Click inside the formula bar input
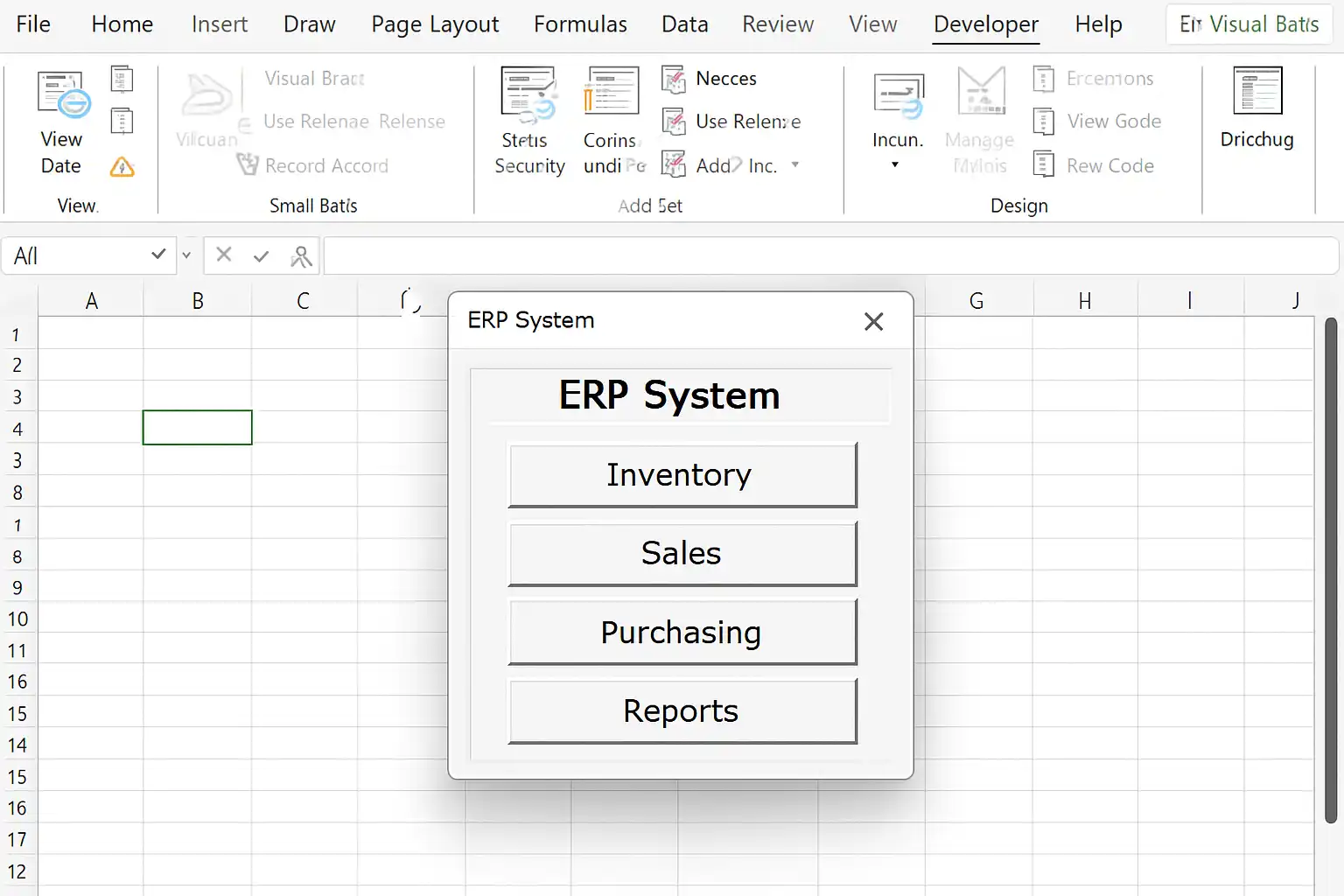The height and width of the screenshot is (896, 1344). click(x=829, y=256)
